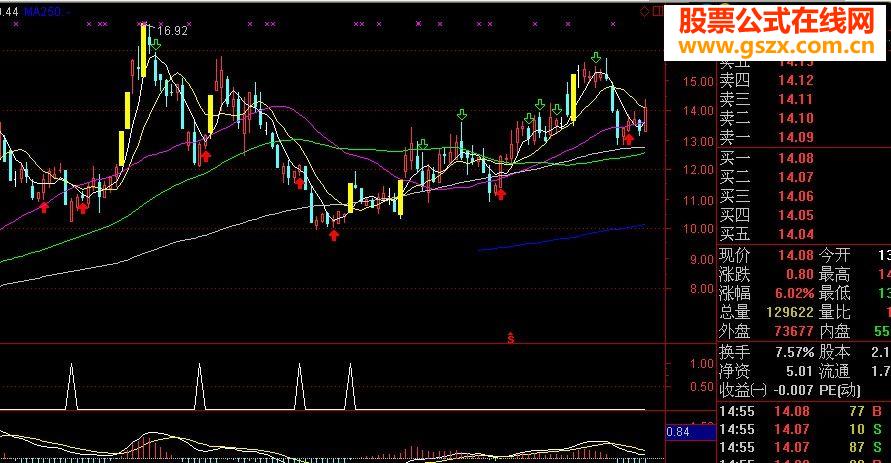The height and width of the screenshot is (463, 891).
Task: Click the 9.00 price axis label
Action: tap(701, 259)
